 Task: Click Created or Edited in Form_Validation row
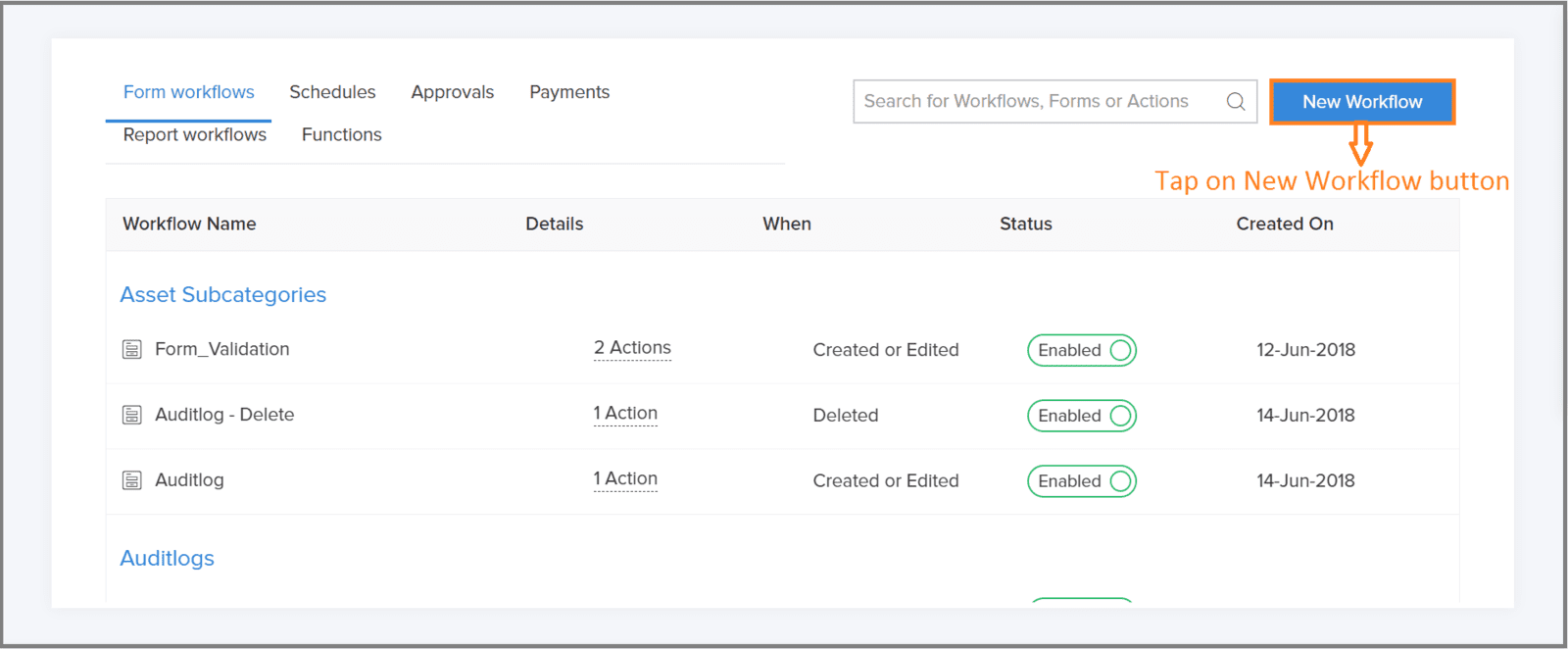(886, 350)
